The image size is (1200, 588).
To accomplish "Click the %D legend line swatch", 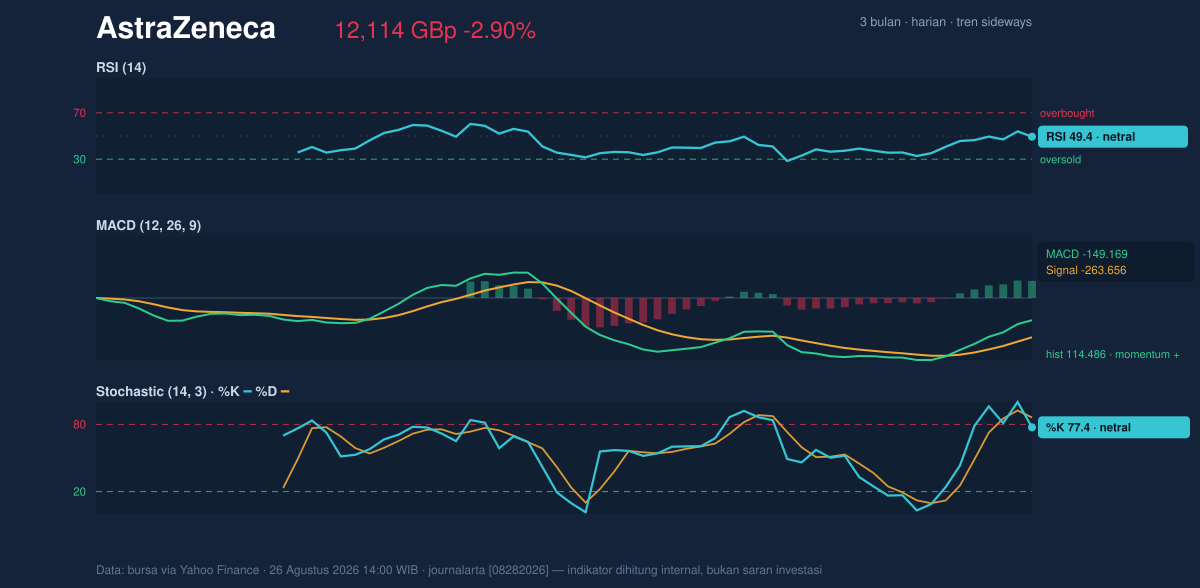I will (285, 392).
